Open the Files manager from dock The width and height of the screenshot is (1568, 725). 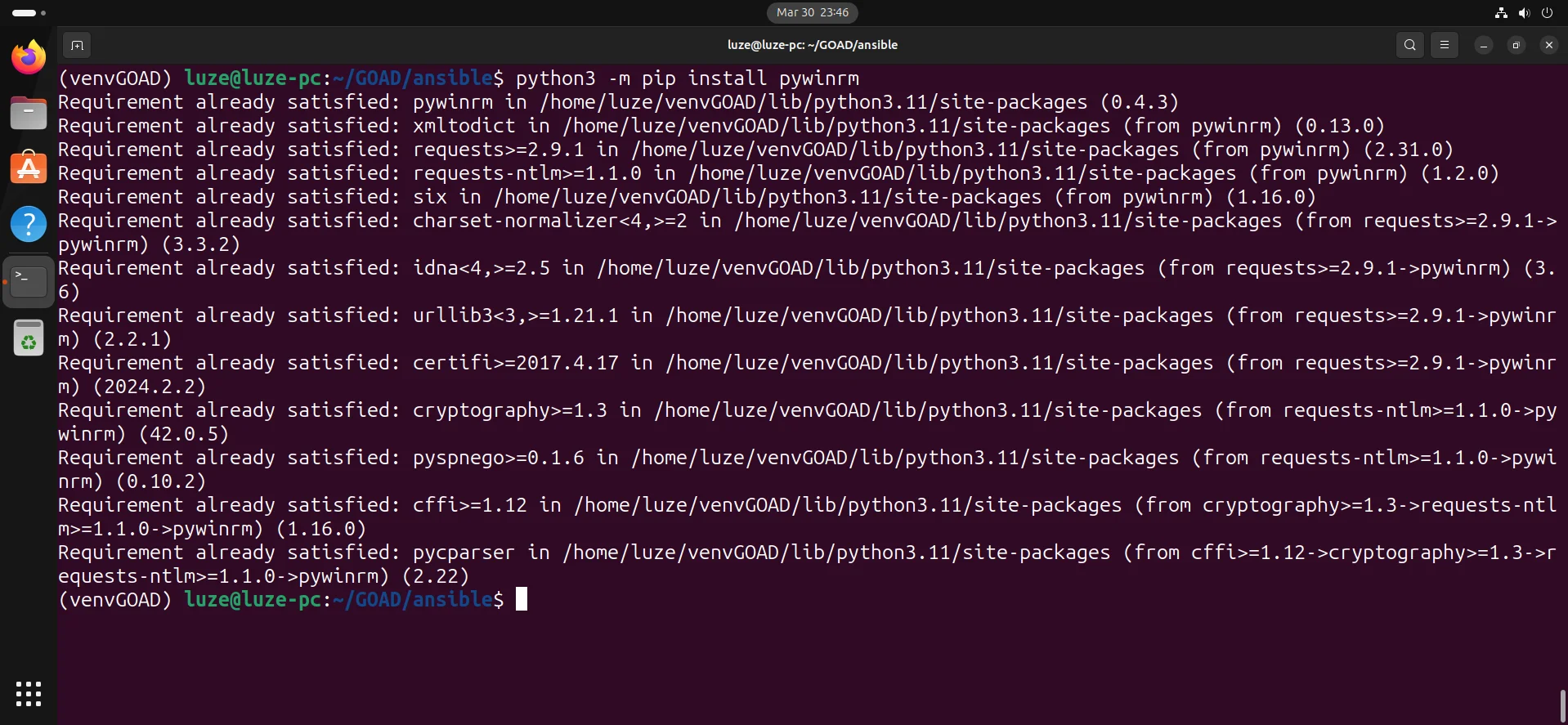pos(29,113)
